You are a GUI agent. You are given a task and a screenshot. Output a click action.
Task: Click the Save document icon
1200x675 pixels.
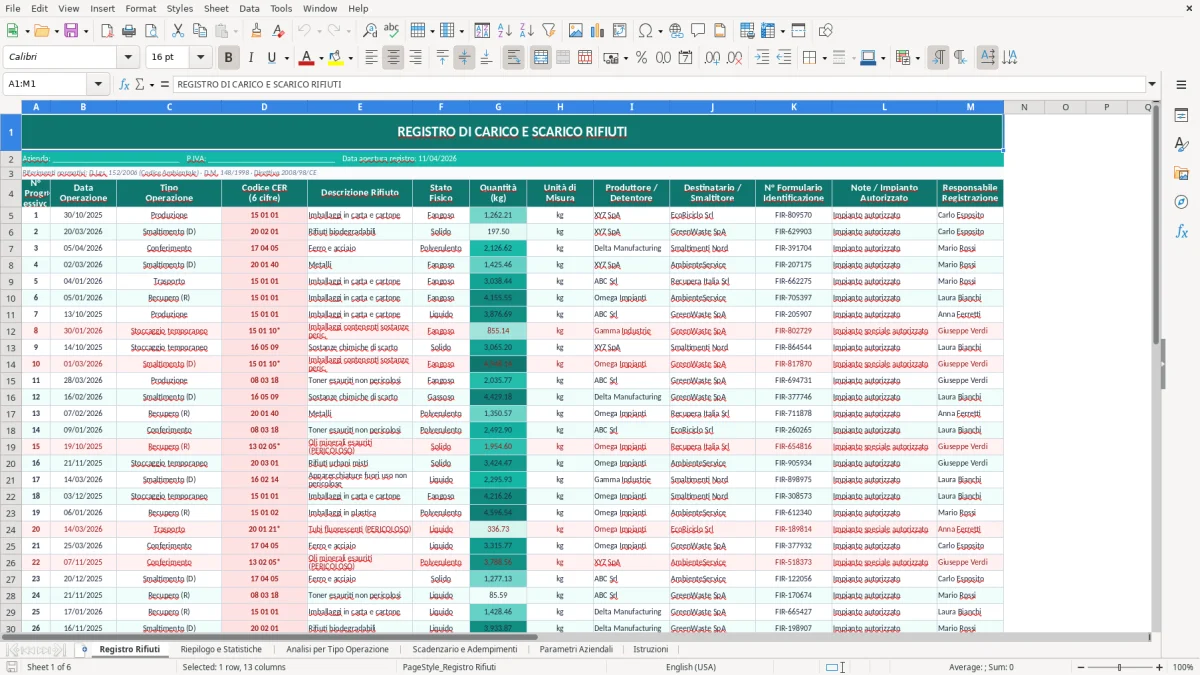point(71,31)
